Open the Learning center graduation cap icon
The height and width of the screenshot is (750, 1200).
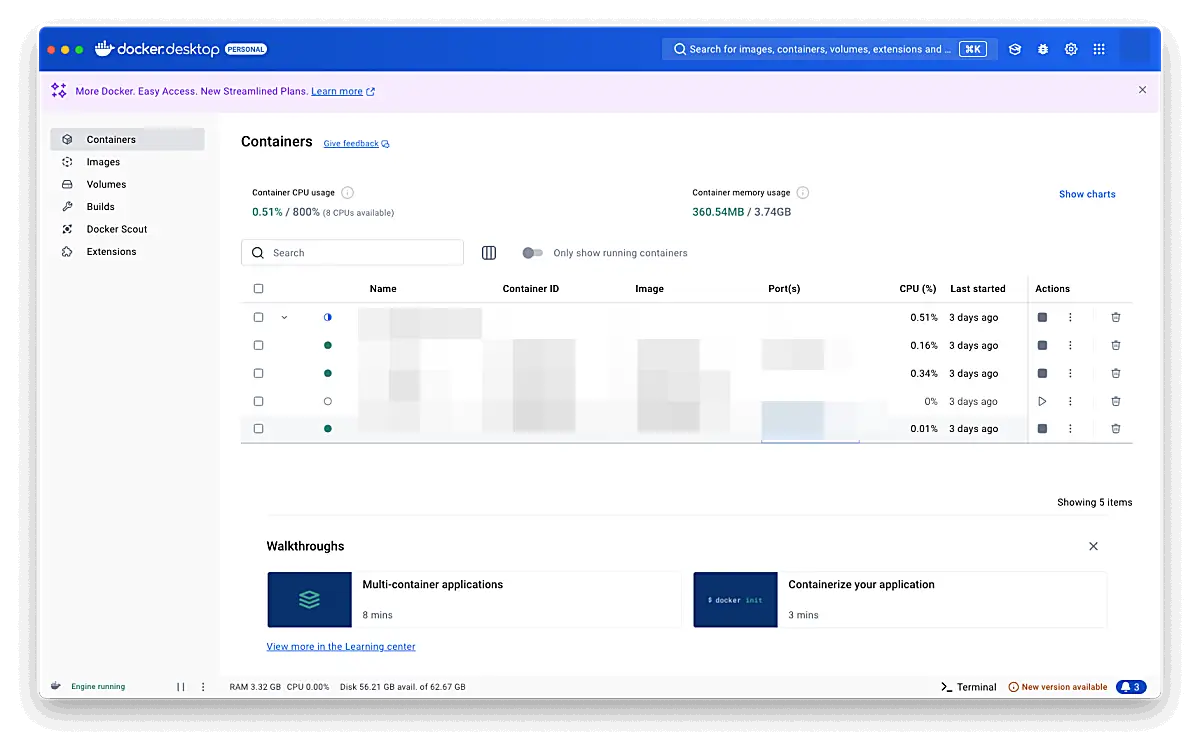pos(1015,49)
